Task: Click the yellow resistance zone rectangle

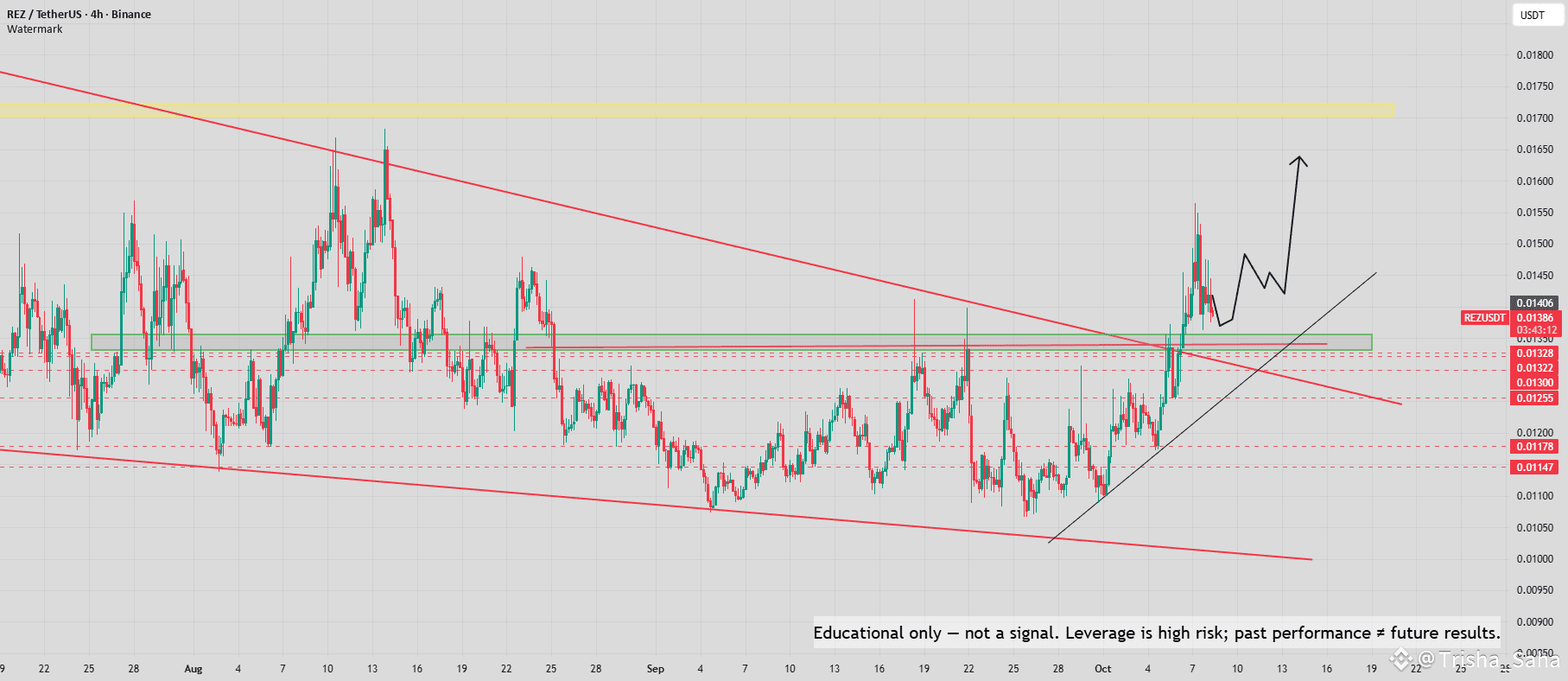Action: tap(696, 111)
